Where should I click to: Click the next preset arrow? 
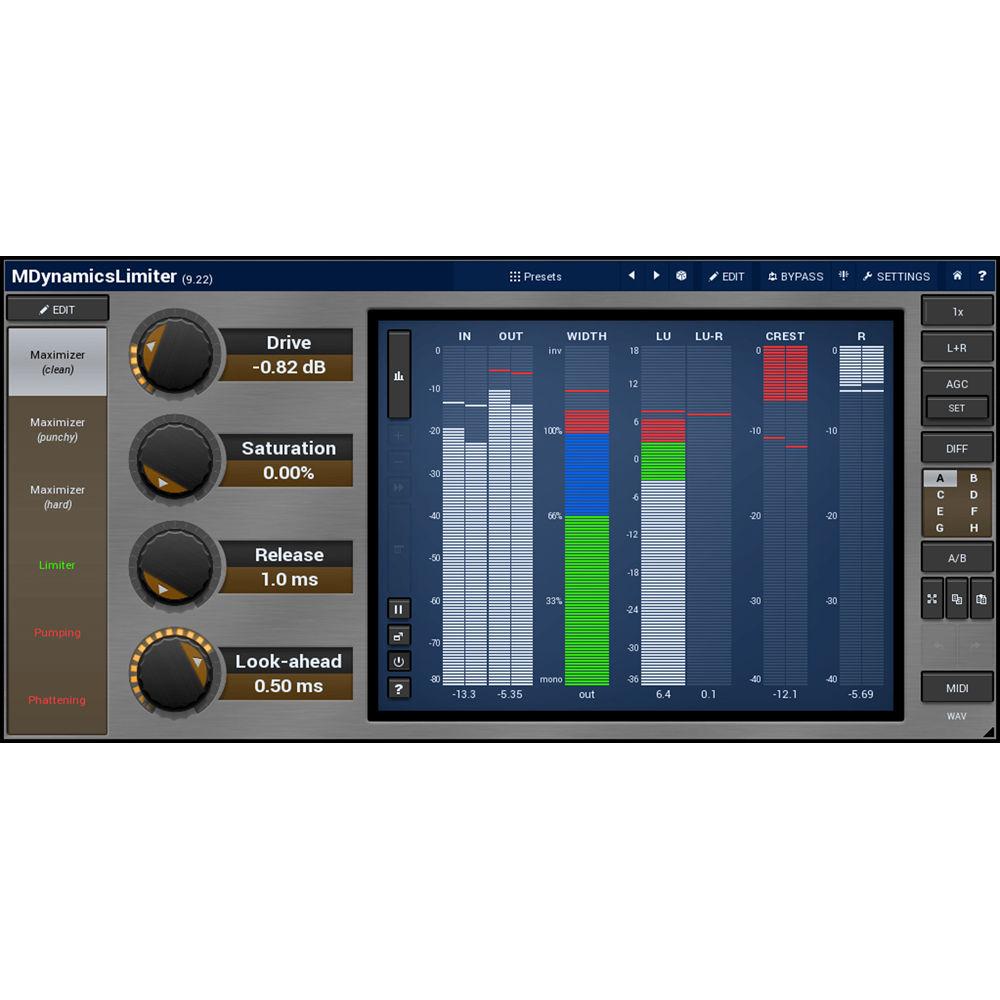coord(656,276)
